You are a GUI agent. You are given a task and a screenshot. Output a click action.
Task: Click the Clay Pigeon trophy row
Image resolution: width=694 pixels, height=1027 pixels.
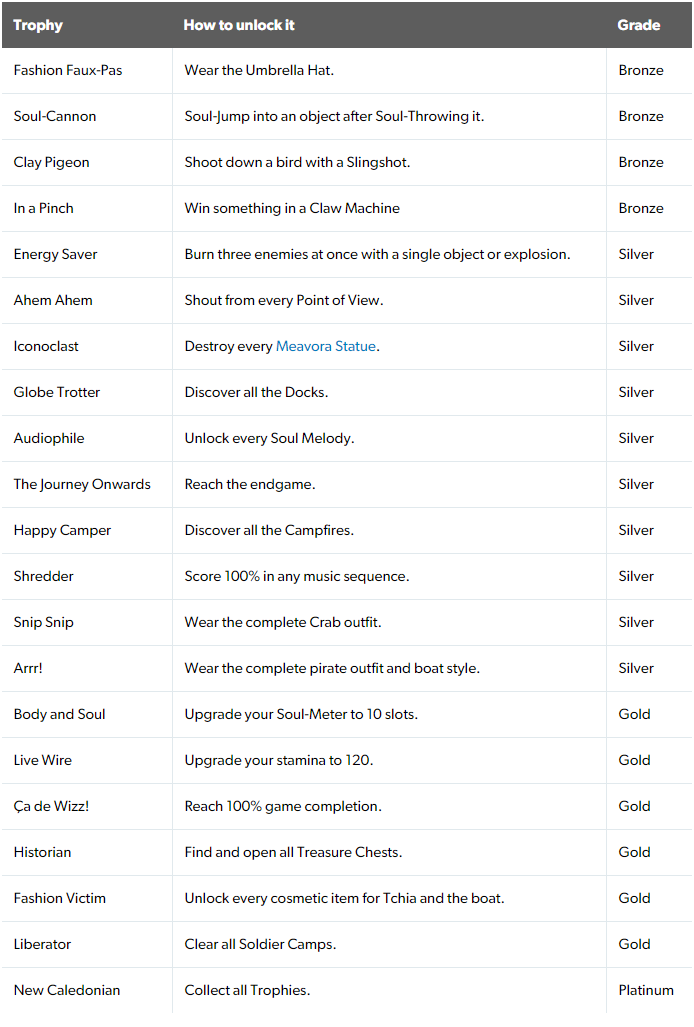pos(347,162)
